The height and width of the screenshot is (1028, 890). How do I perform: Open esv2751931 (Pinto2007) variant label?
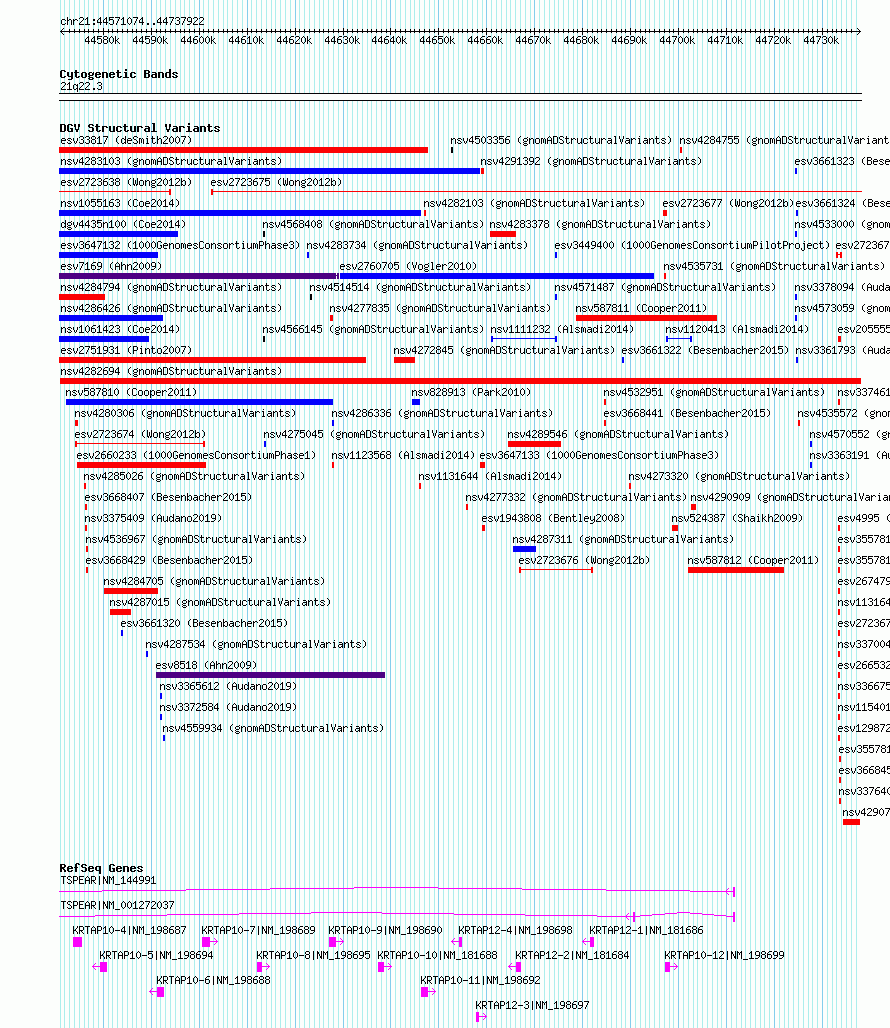pos(126,350)
